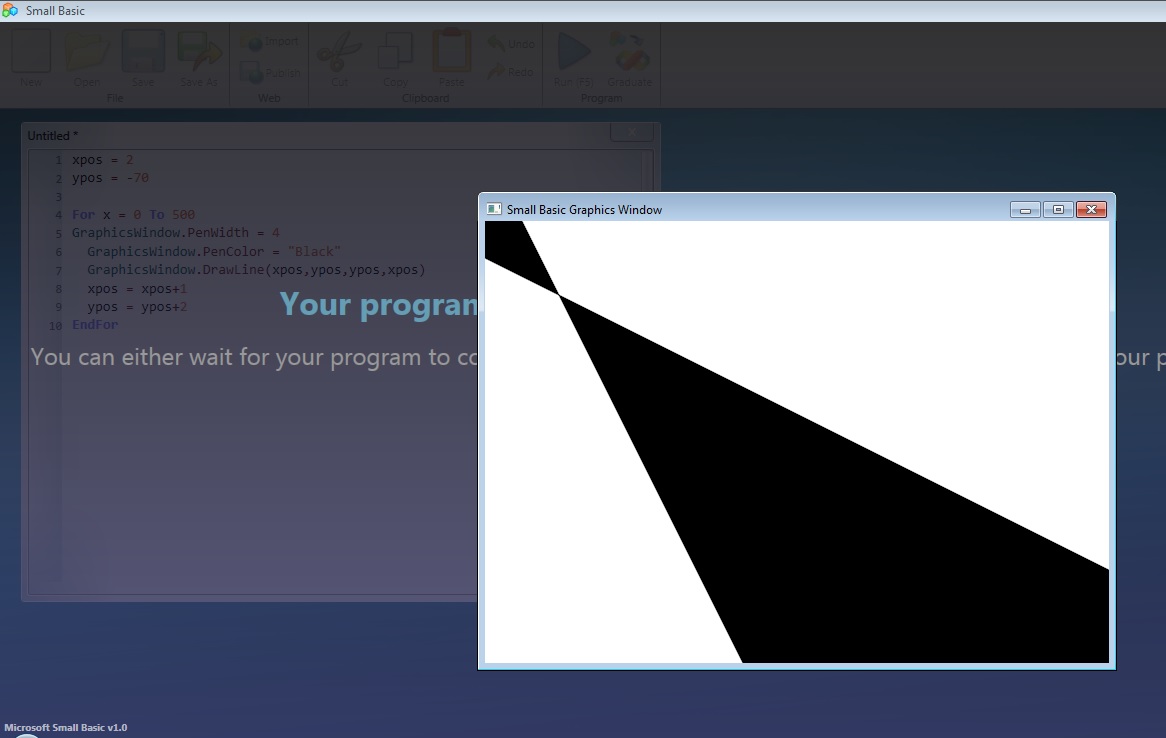Minimize the Small Basic Graphics Window
This screenshot has width=1166, height=738.
point(1025,209)
